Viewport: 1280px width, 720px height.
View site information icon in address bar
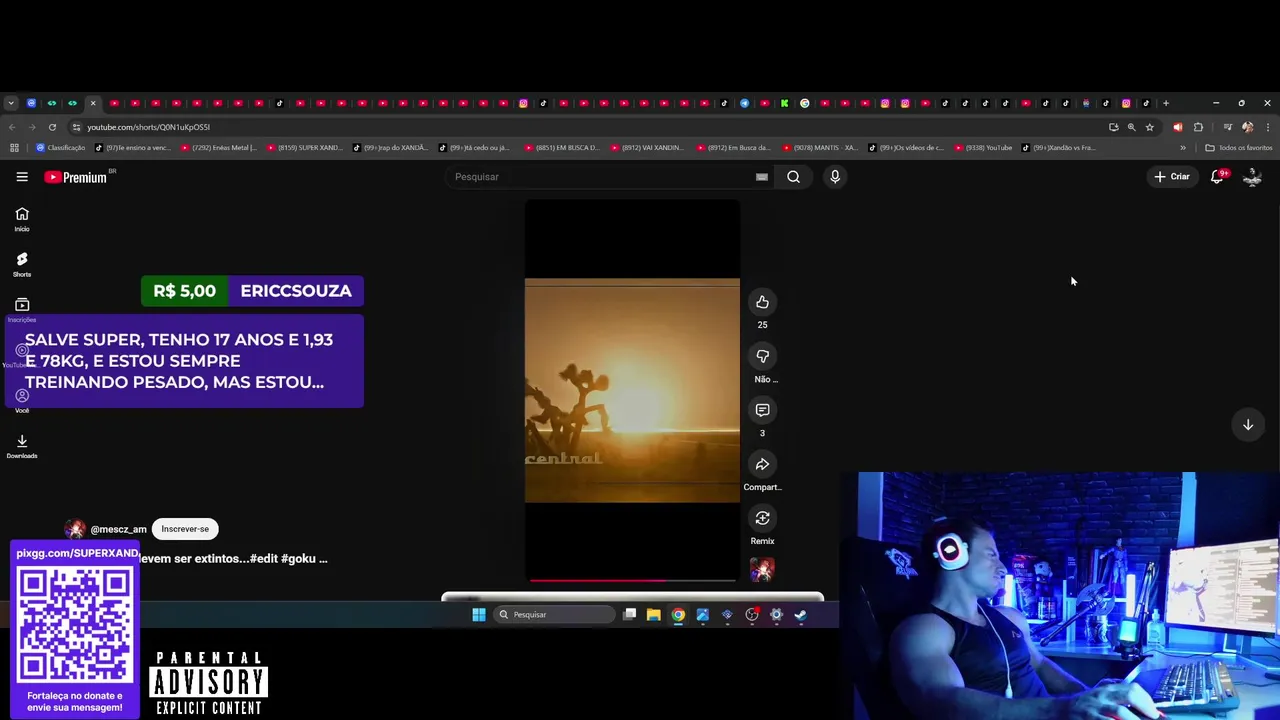76,127
